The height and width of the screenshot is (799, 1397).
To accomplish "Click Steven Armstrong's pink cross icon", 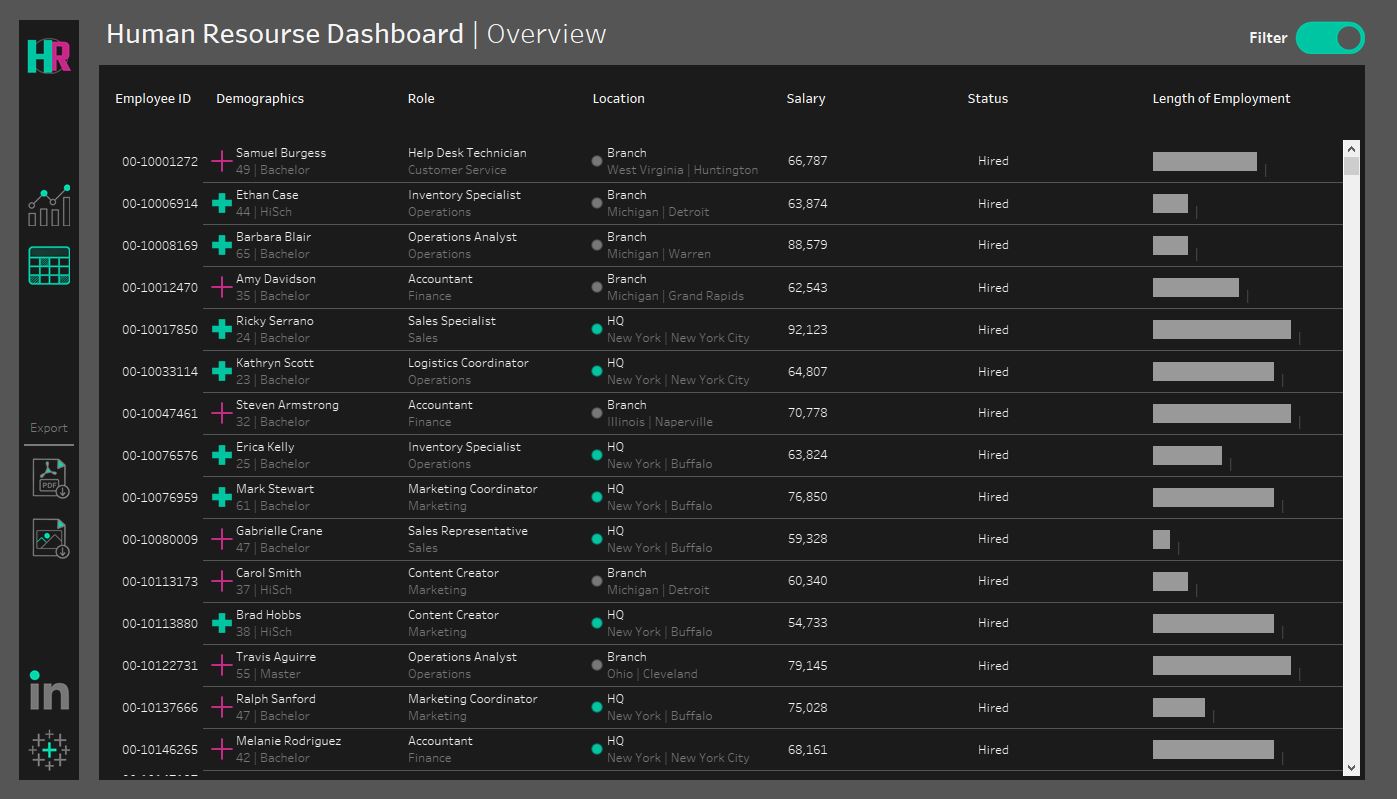I will click(222, 413).
